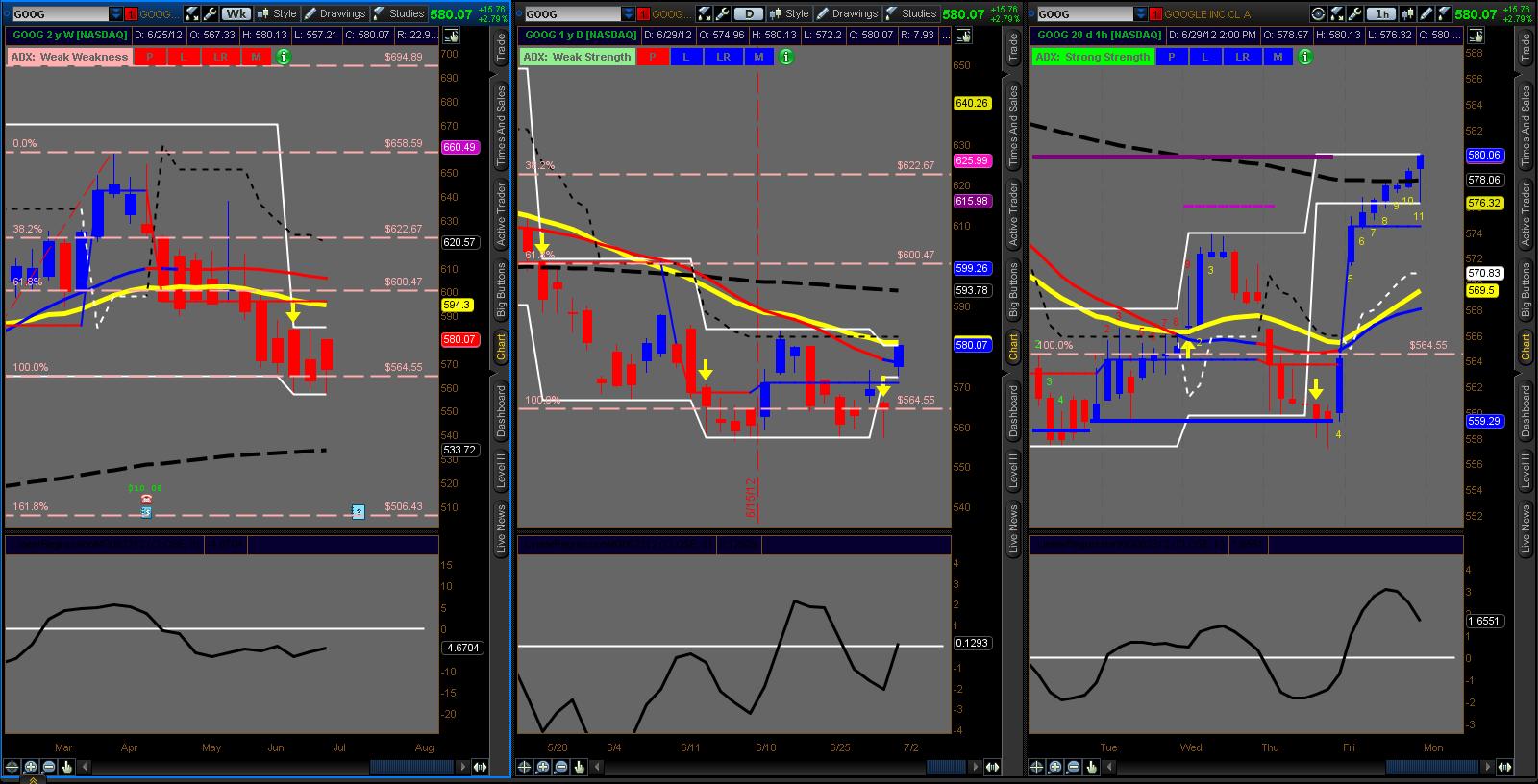Image resolution: width=1538 pixels, height=784 pixels.
Task: Open the D timeframe selector in daily chart
Action: coord(749,13)
